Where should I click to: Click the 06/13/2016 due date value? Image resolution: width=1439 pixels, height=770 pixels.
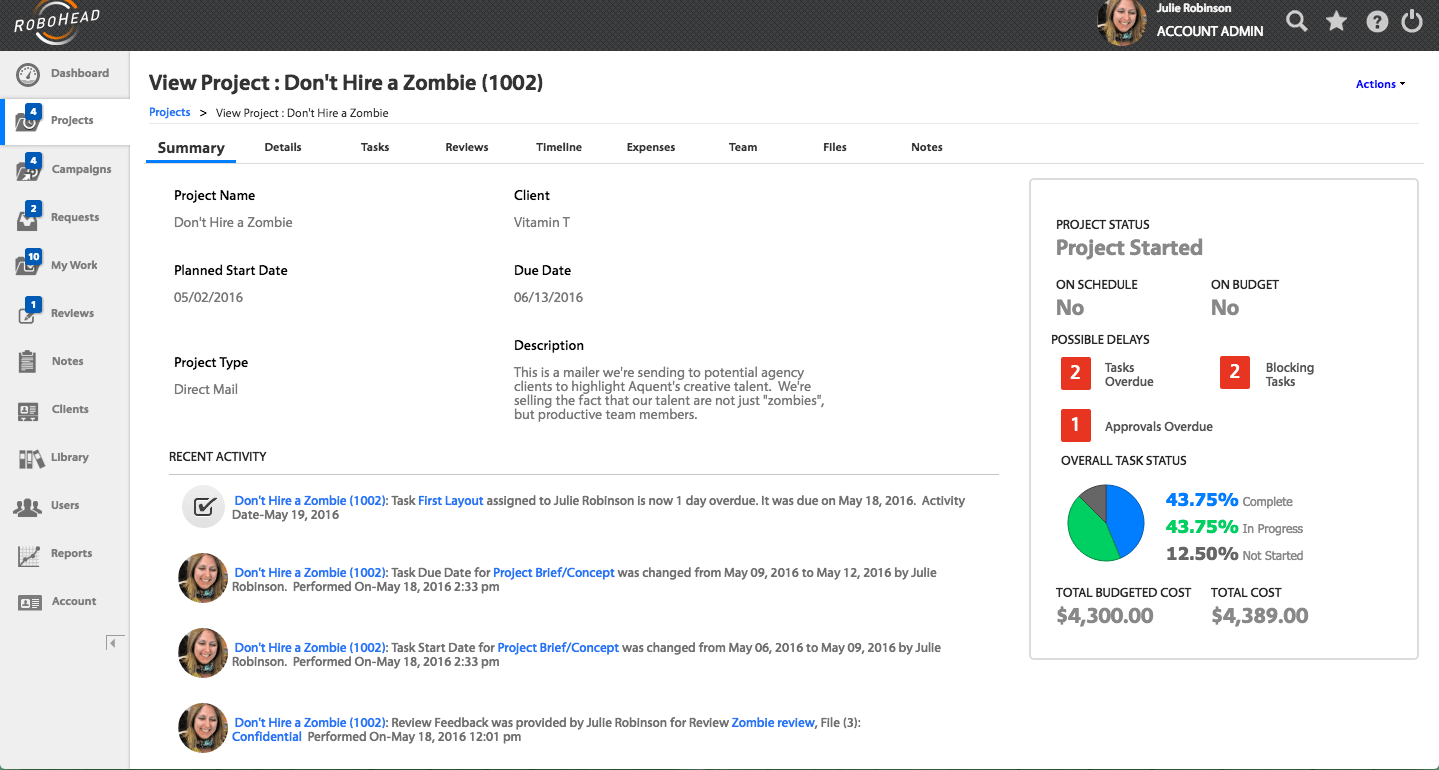(x=548, y=297)
